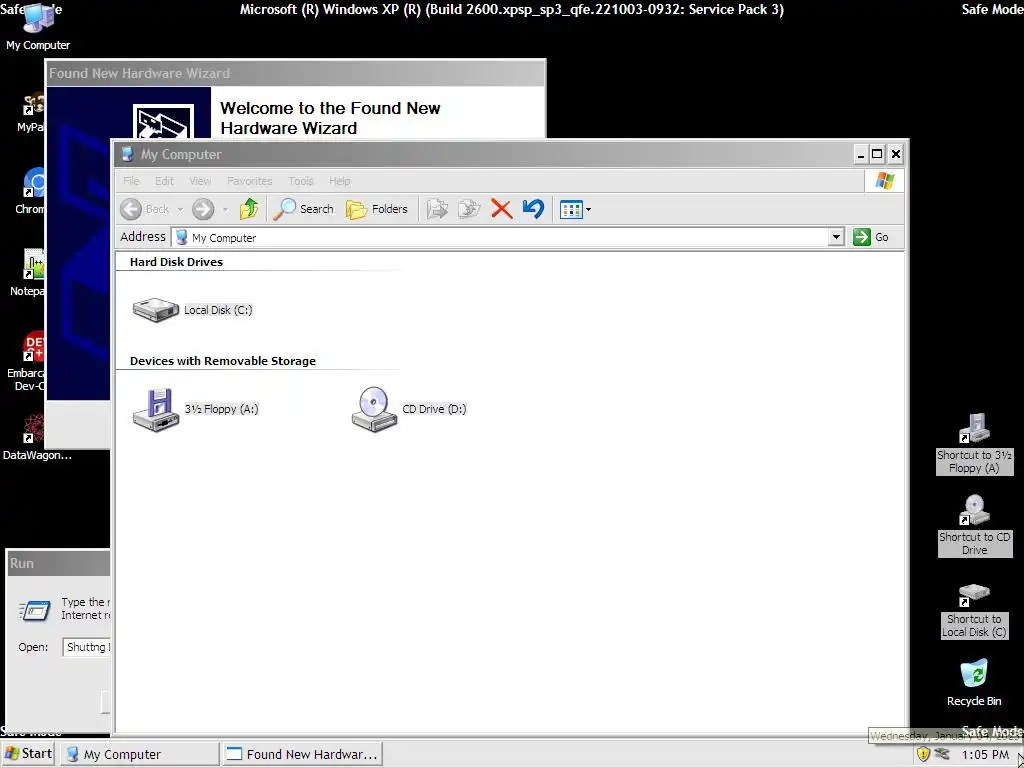Click the security shield tray icon
This screenshot has width=1024, height=768.
[923, 754]
